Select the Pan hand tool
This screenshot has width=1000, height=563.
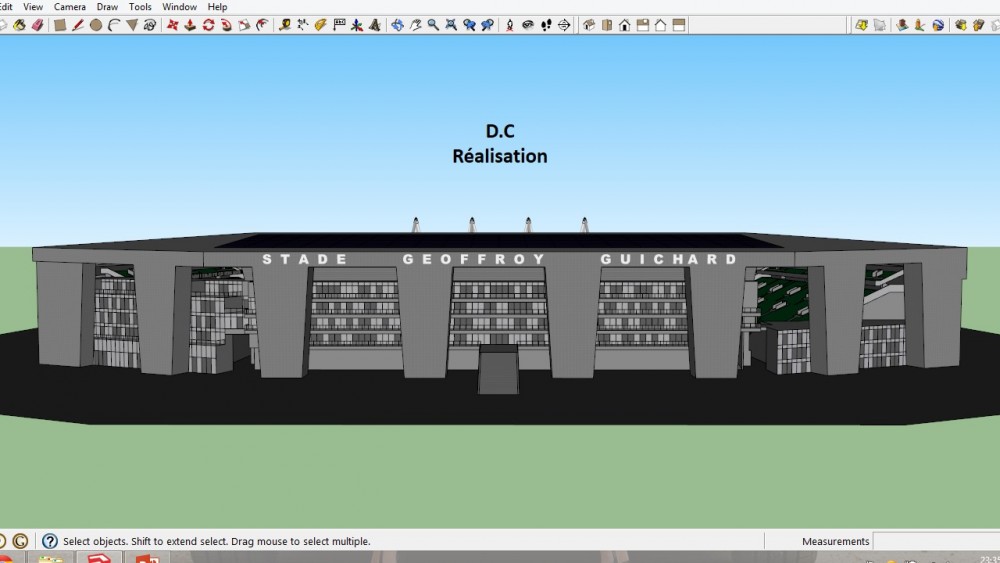pyautogui.click(x=415, y=25)
